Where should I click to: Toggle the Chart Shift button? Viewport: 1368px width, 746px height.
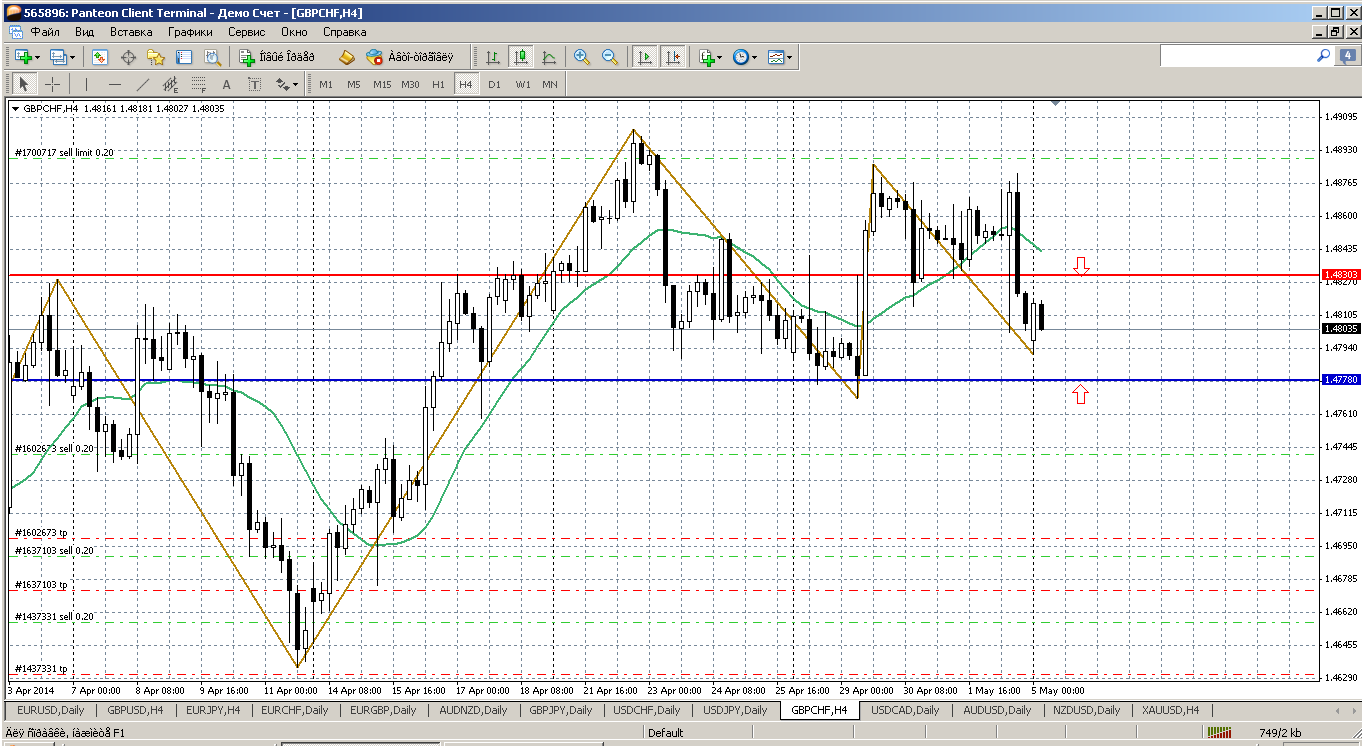coord(673,57)
